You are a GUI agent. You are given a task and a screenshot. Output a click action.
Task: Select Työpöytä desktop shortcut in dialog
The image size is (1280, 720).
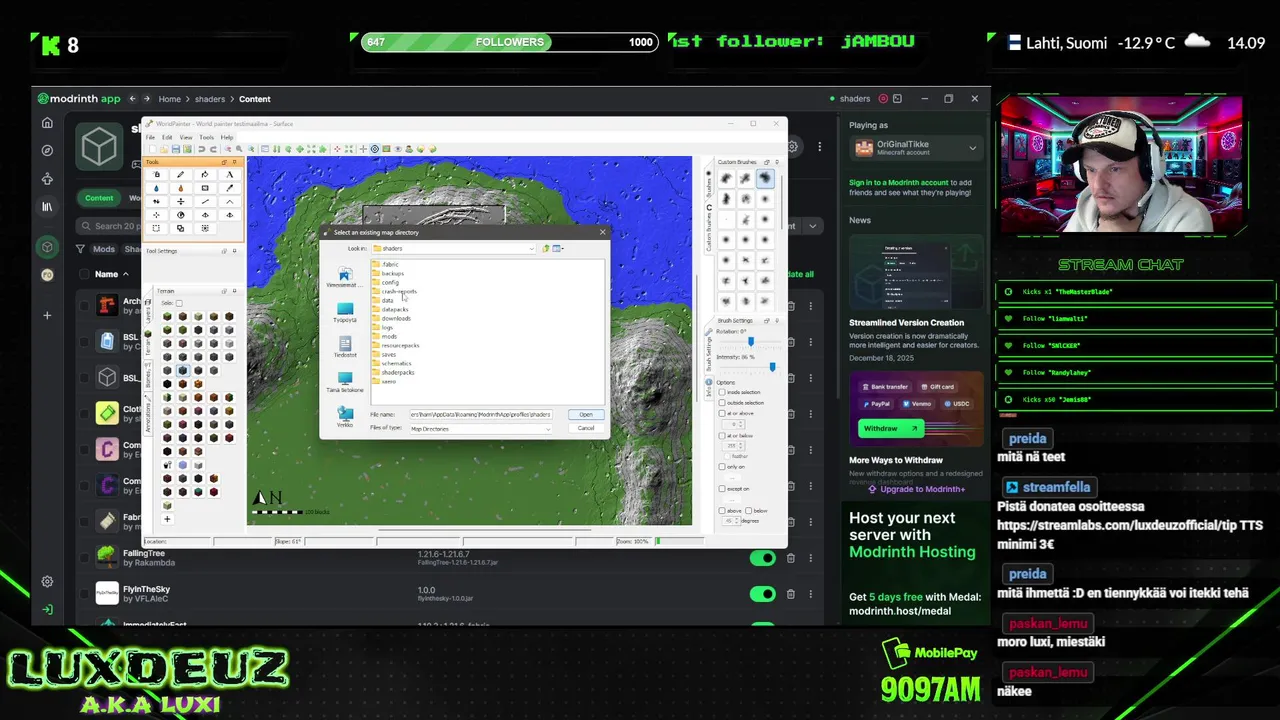point(345,313)
